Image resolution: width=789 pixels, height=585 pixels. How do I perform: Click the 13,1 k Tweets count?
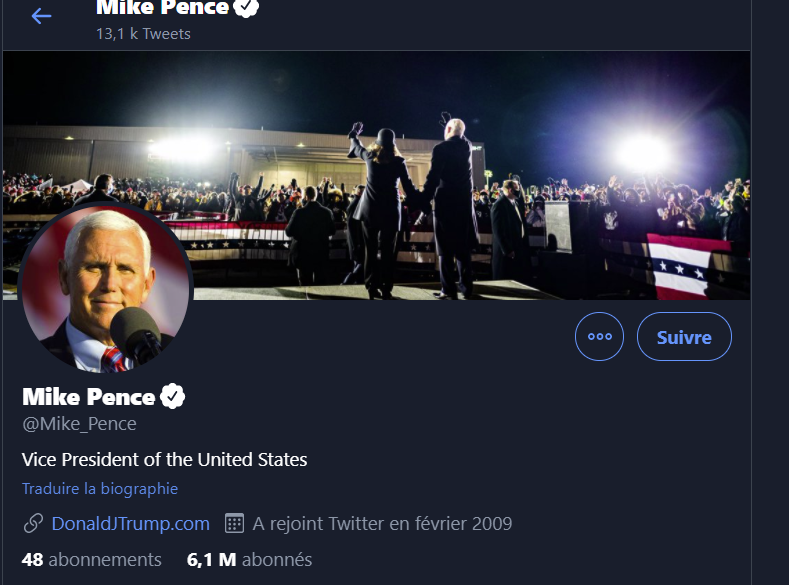pyautogui.click(x=143, y=34)
